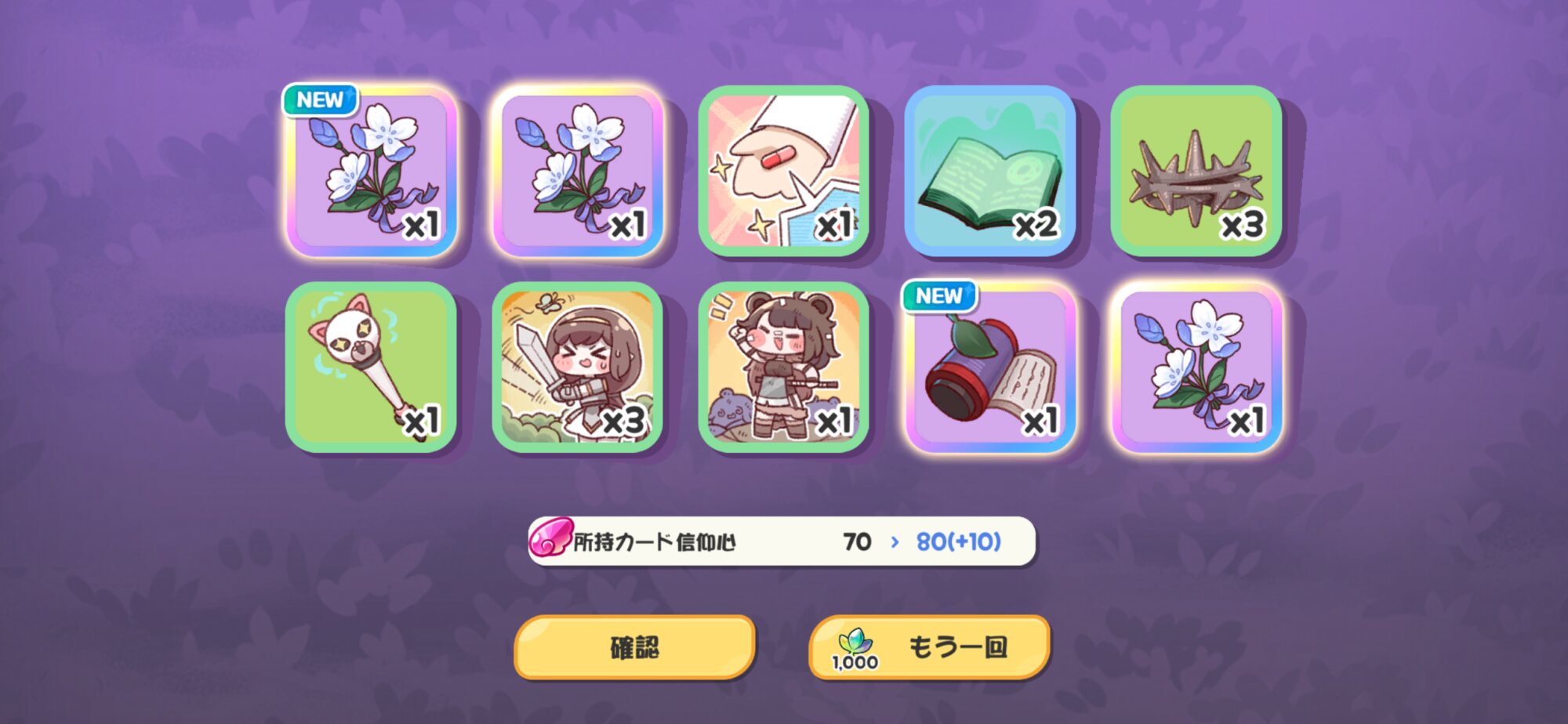Select the NEW blue flower bouquet card
This screenshot has height=724, width=1568.
click(x=372, y=171)
